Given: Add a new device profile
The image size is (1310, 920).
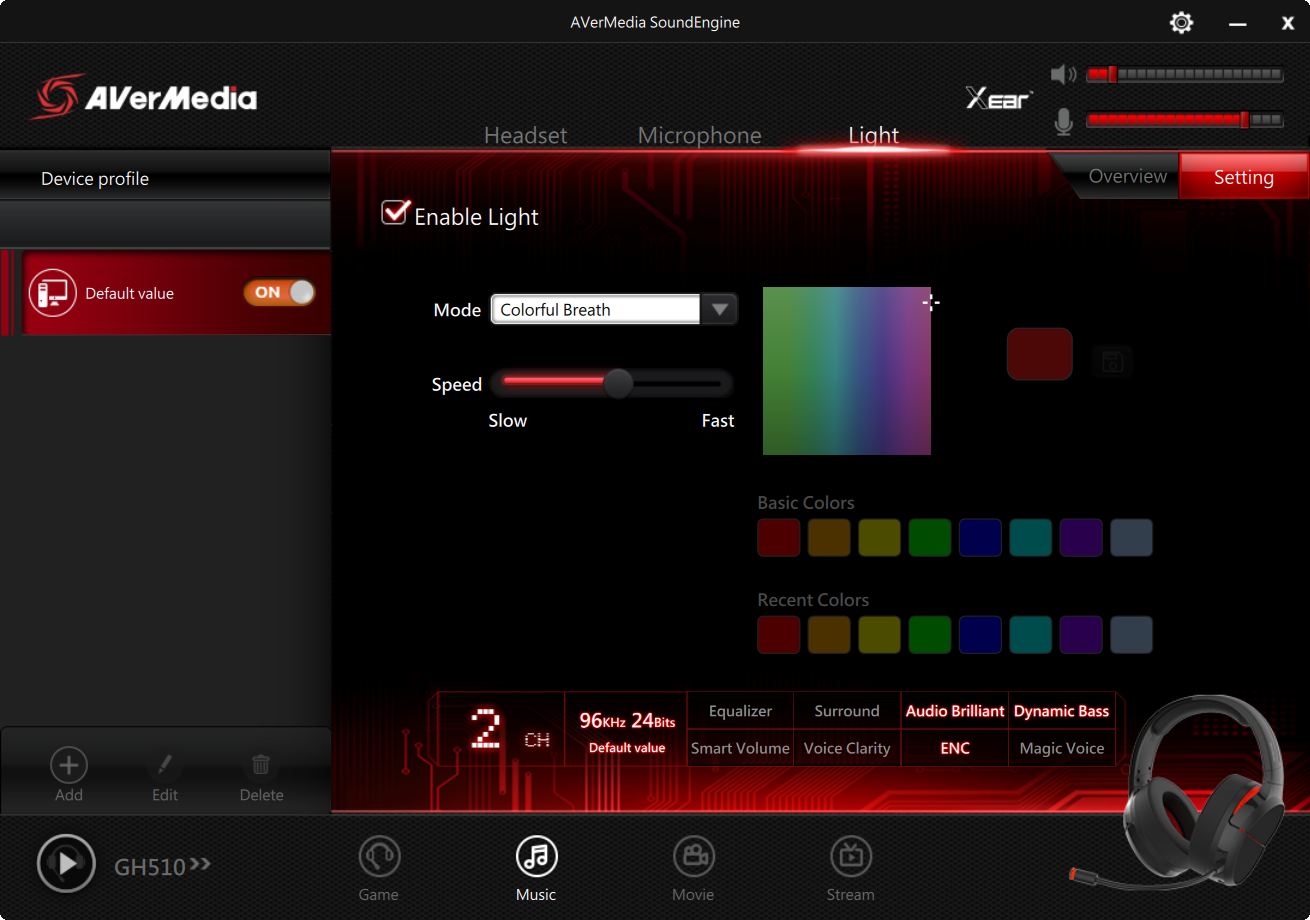Looking at the screenshot, I should [69, 776].
